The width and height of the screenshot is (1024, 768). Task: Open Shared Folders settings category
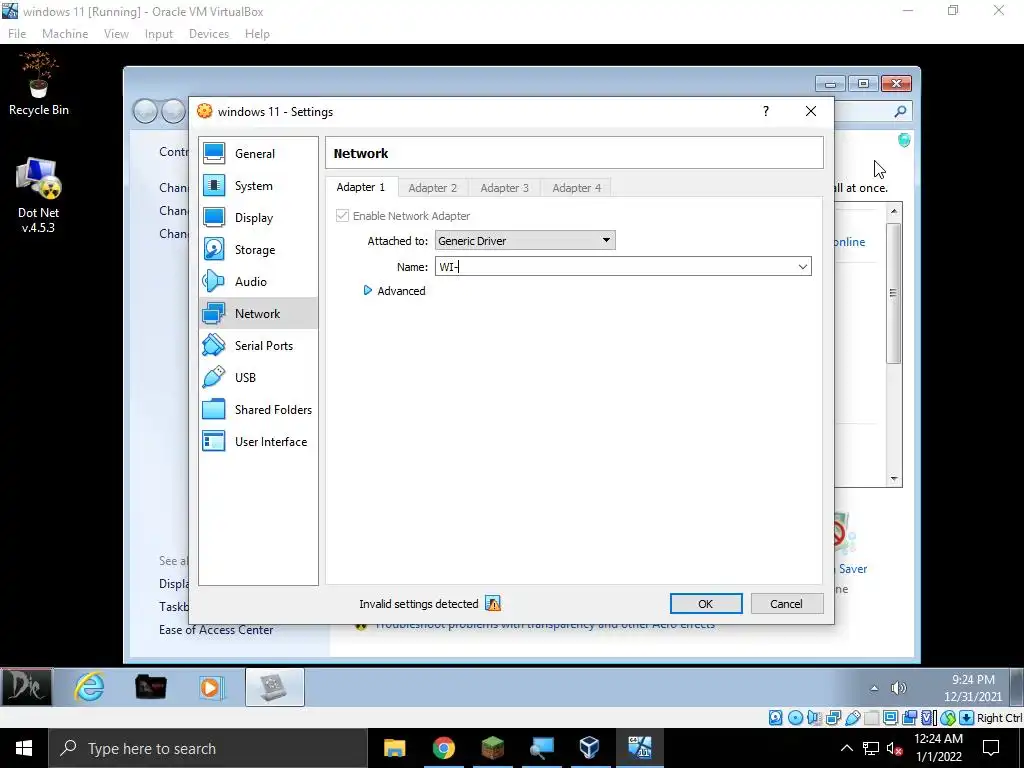coord(258,409)
